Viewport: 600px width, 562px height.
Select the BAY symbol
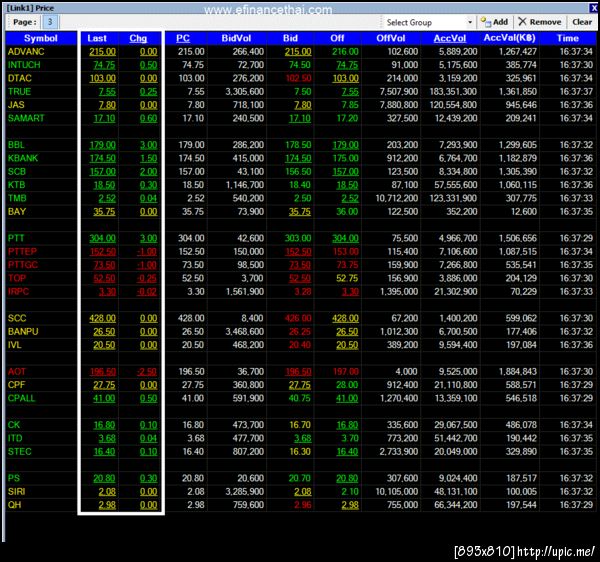pos(17,212)
